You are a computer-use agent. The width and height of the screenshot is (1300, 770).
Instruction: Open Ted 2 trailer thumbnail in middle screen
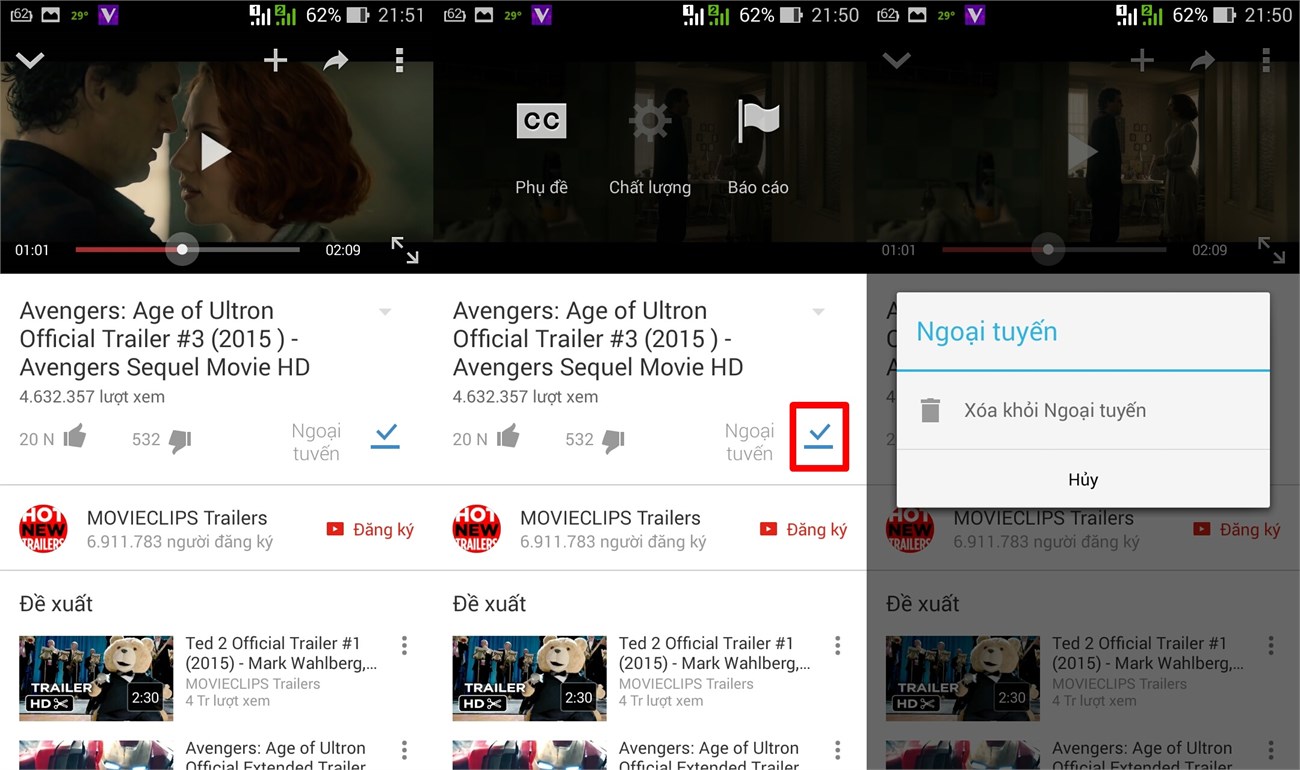(529, 678)
